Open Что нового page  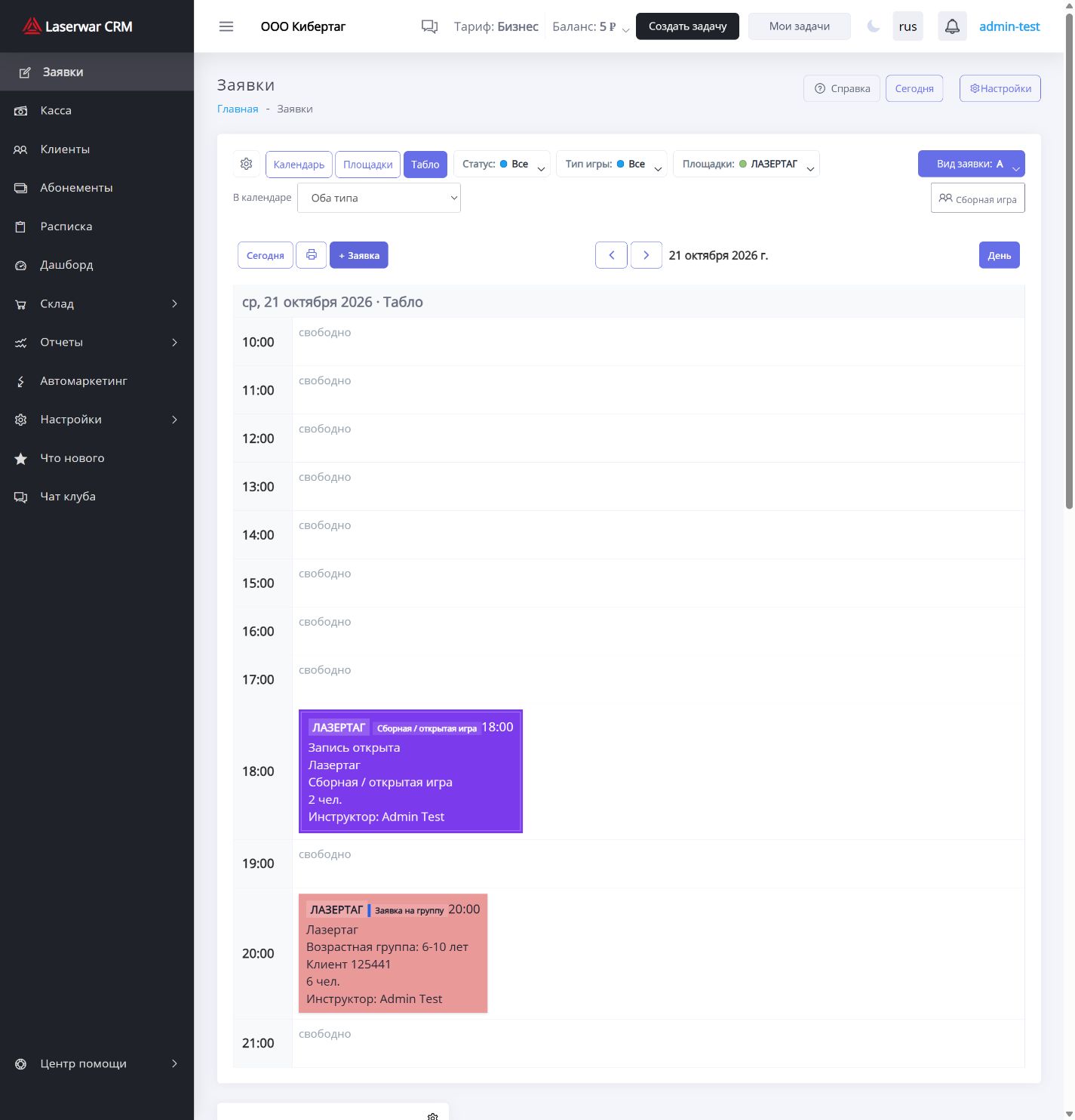click(x=97, y=458)
